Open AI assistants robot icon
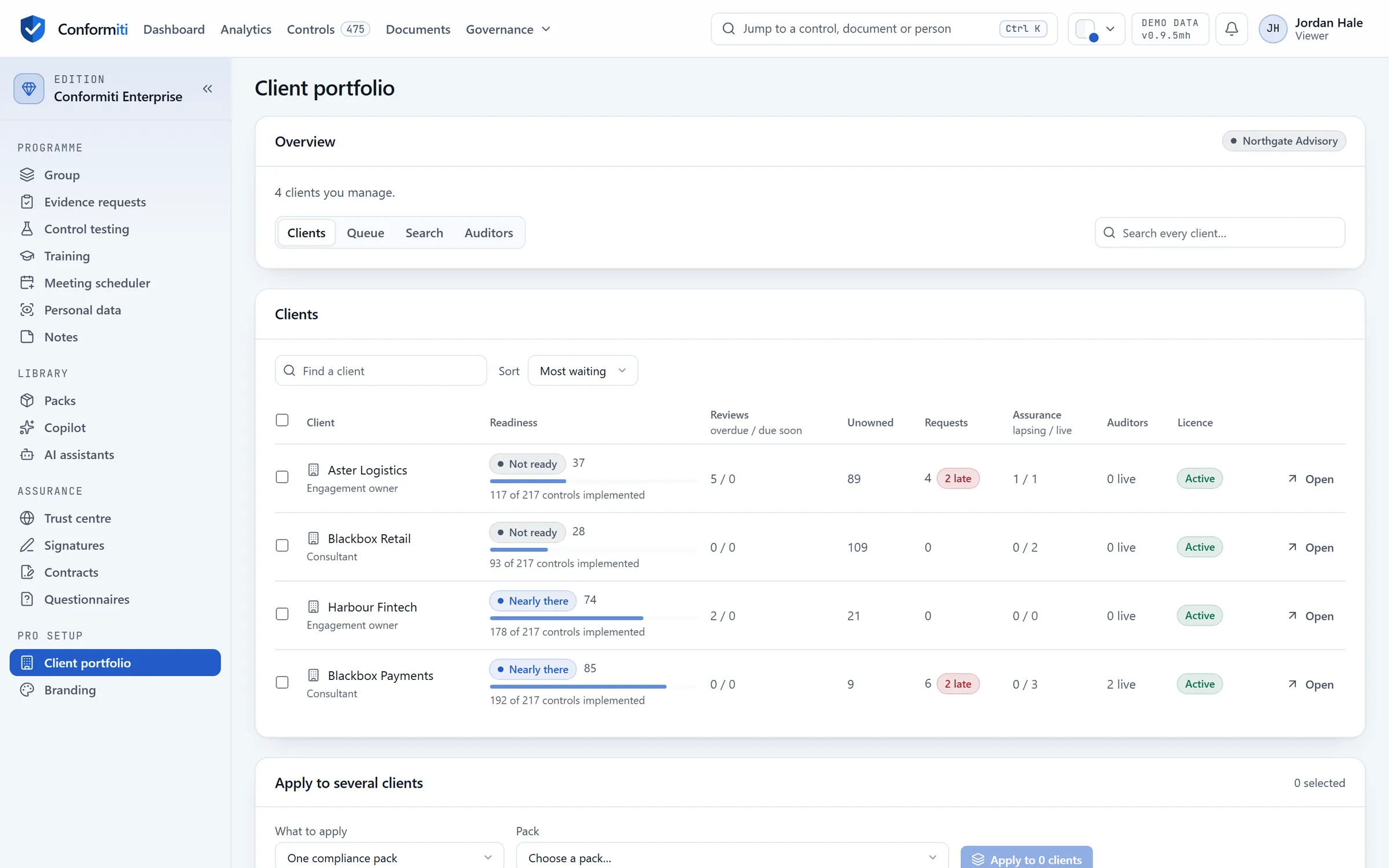This screenshot has width=1389, height=868. tap(27, 454)
